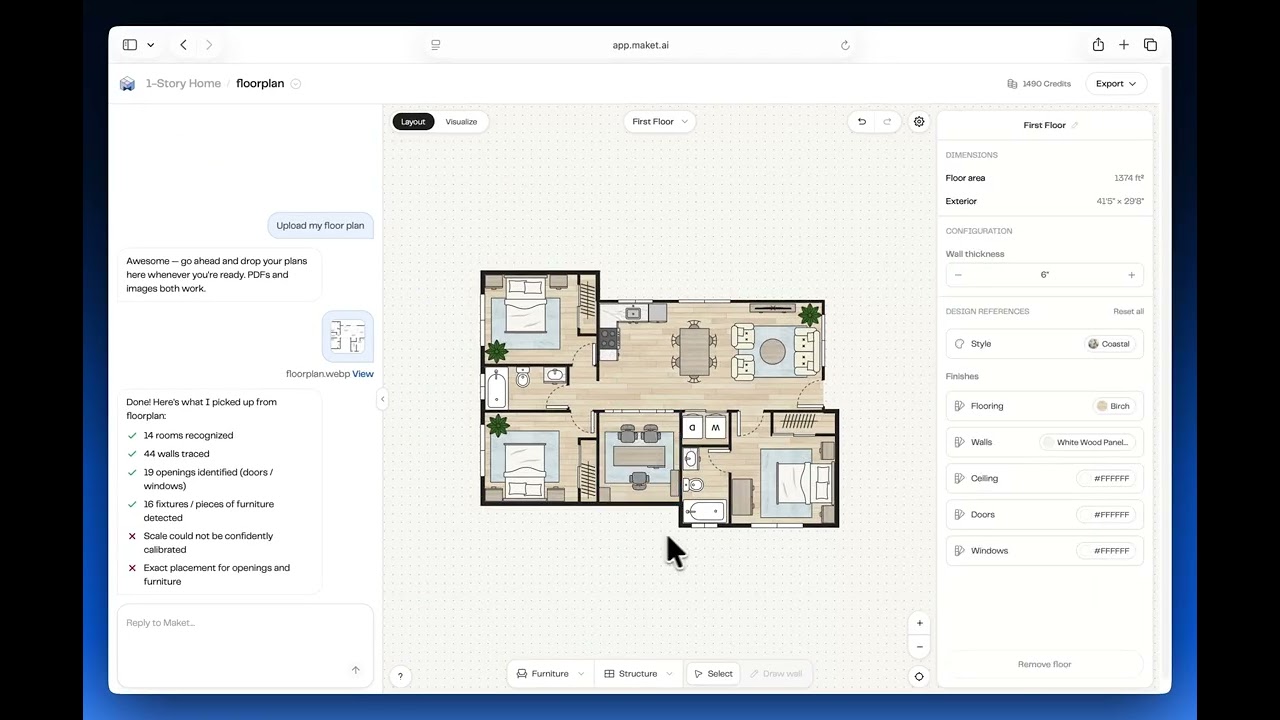The height and width of the screenshot is (720, 1280).
Task: Open the browser share icon
Action: 1098,44
